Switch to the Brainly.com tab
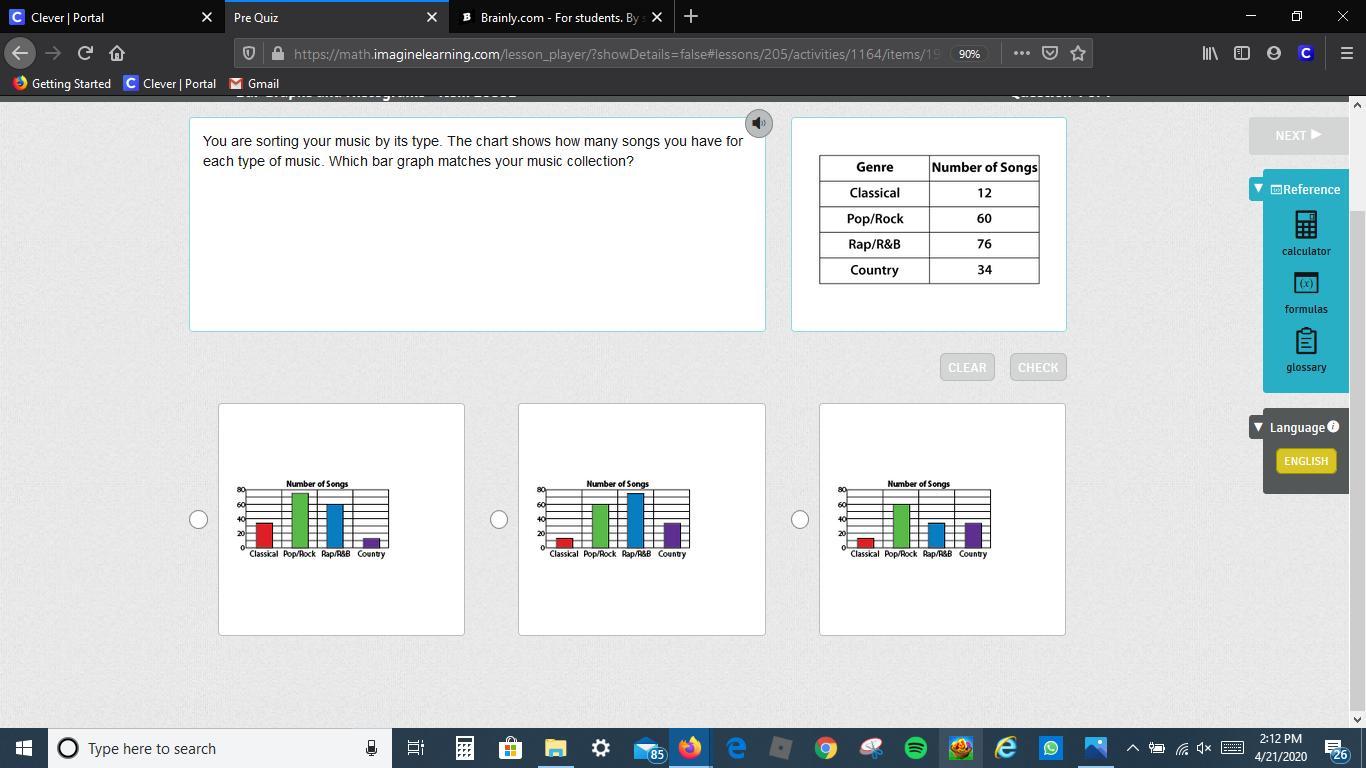Screen dimensions: 1366x768 (x=560, y=17)
